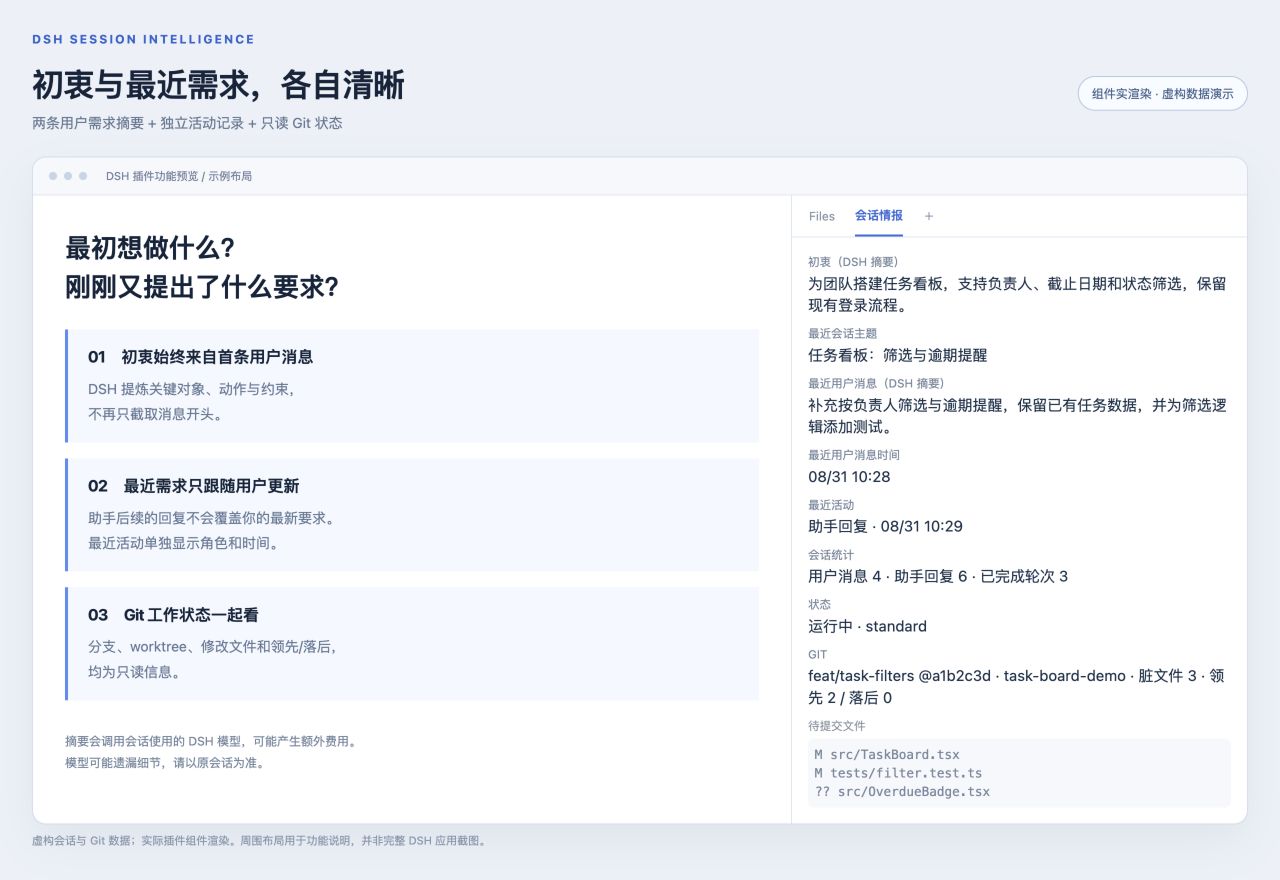The image size is (1280, 880).
Task: Click text DSH 提炼关键对象、动作与约束
Action: tap(191, 389)
